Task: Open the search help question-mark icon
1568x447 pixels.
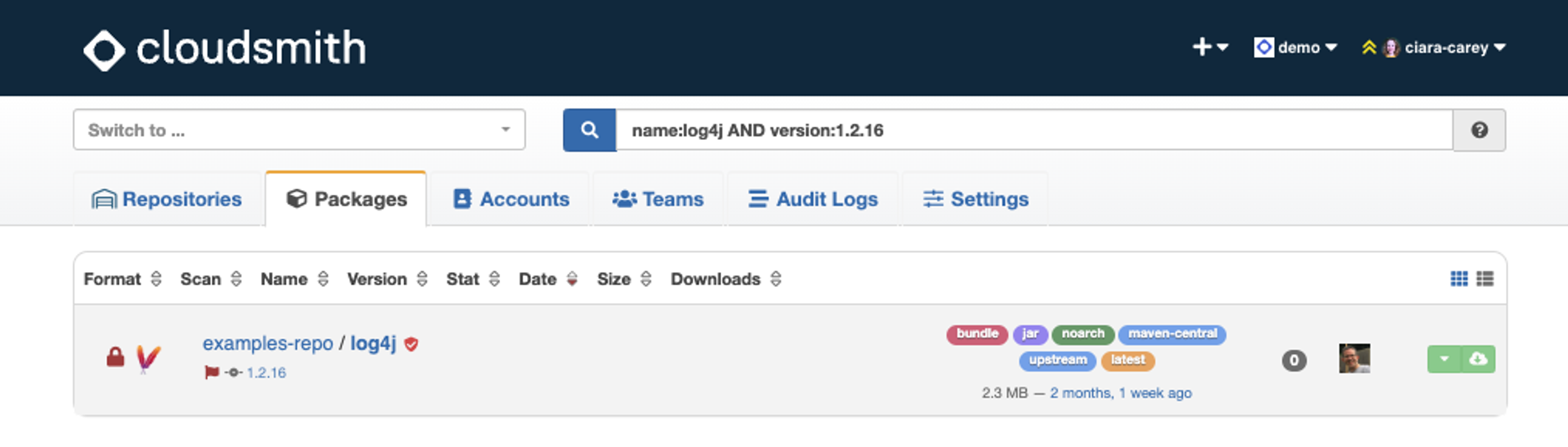Action: click(x=1479, y=130)
